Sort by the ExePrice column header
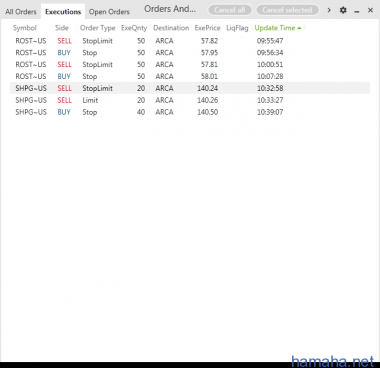The image size is (380, 368). pyautogui.click(x=207, y=28)
